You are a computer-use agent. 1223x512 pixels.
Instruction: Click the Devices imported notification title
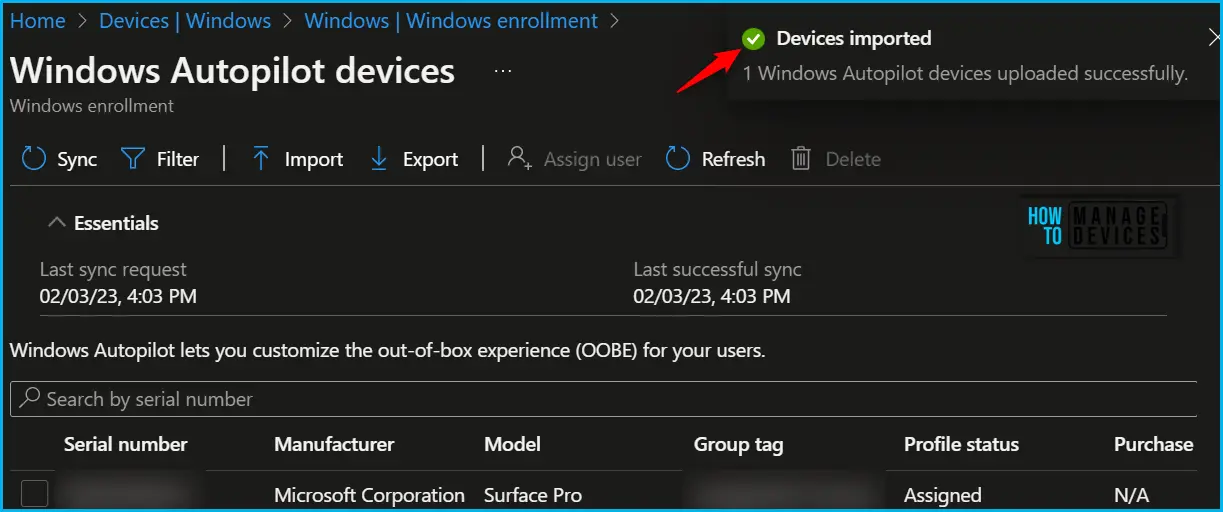point(854,38)
